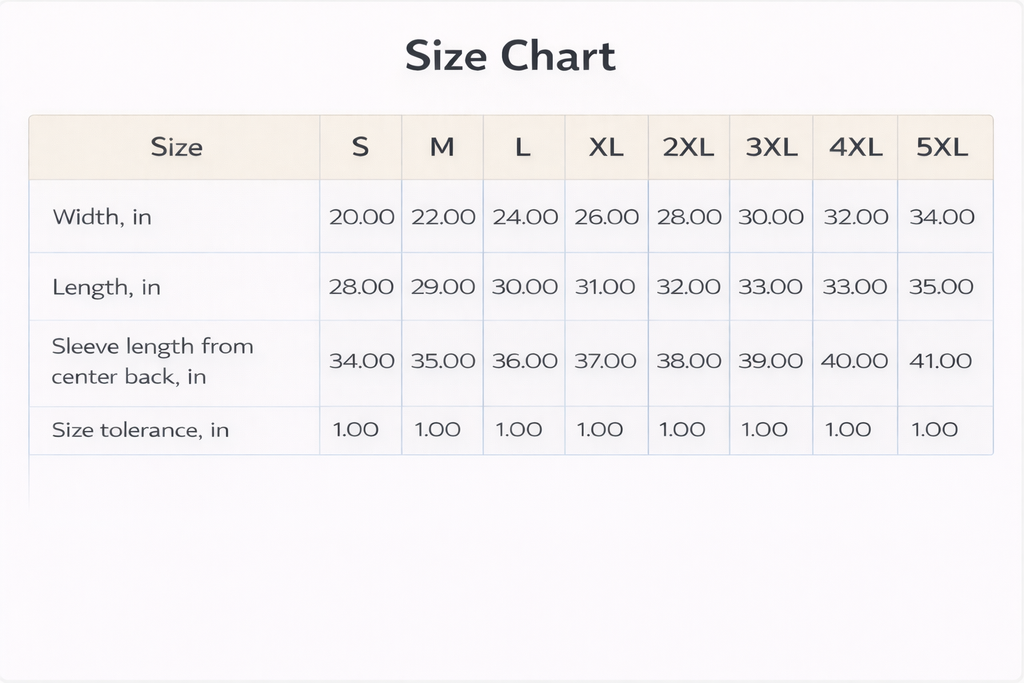
Task: Select the XL column header
Action: [606, 148]
